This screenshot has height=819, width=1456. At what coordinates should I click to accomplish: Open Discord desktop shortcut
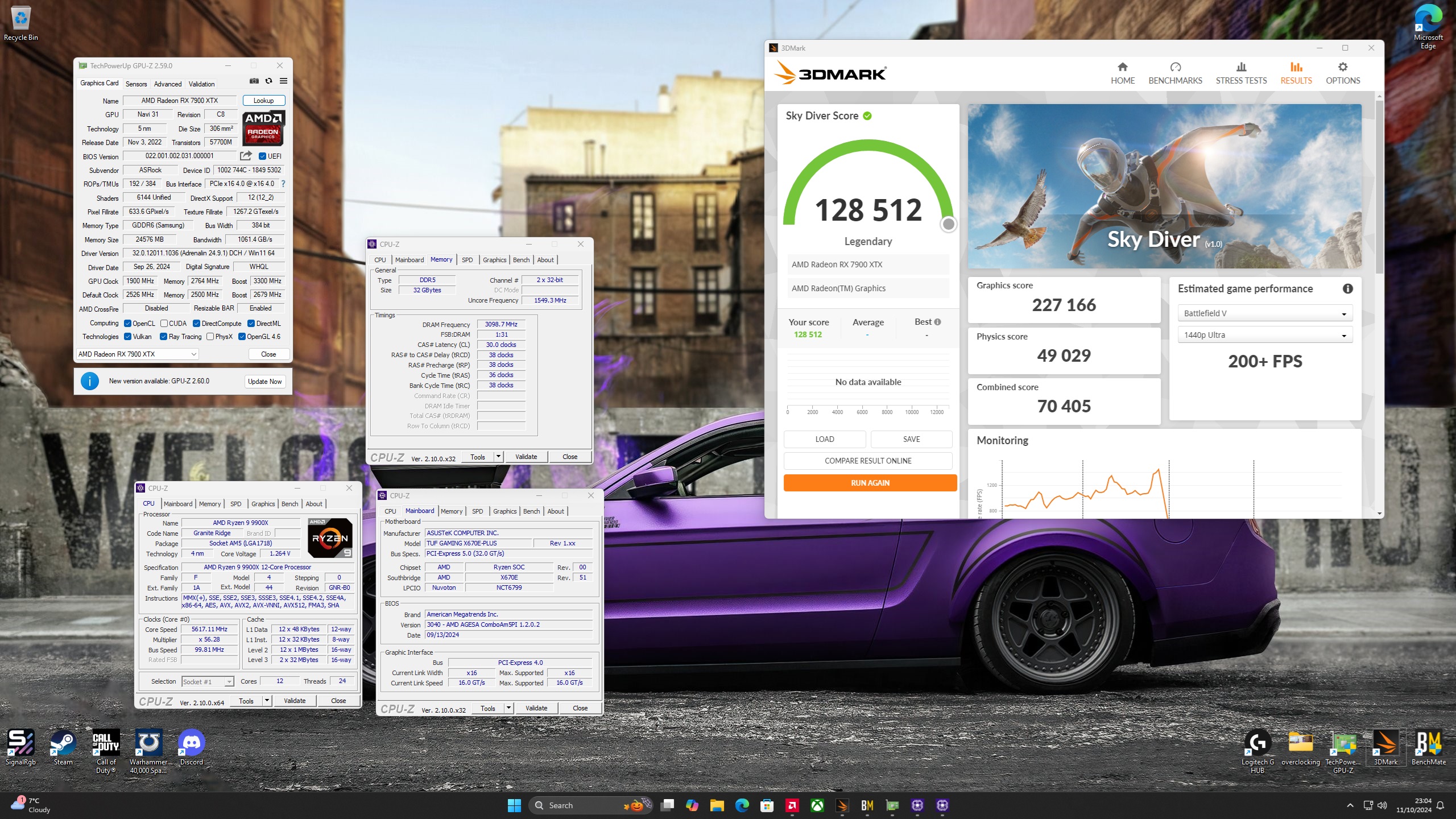(x=192, y=748)
